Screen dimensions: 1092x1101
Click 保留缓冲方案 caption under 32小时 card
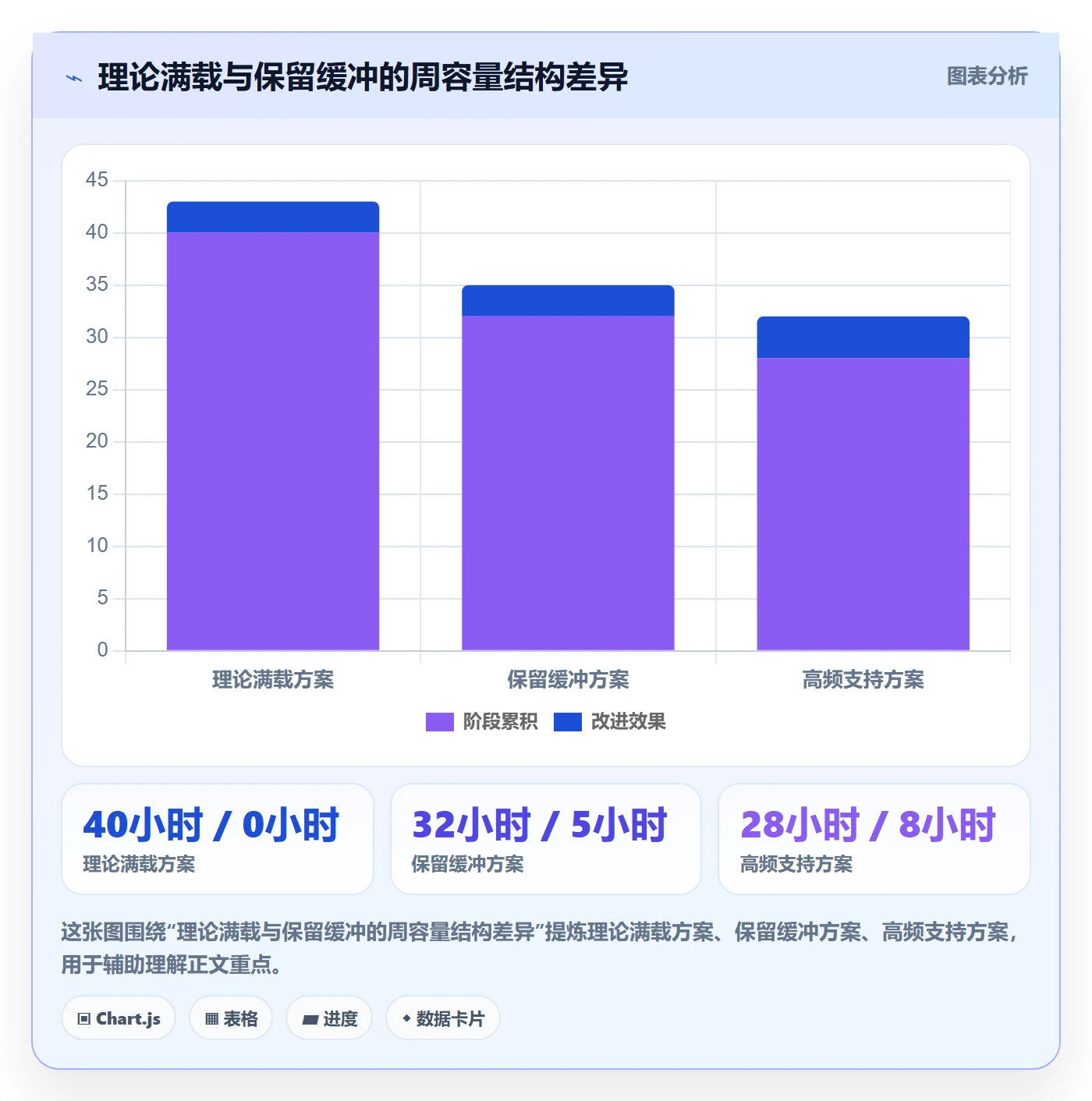point(467,864)
